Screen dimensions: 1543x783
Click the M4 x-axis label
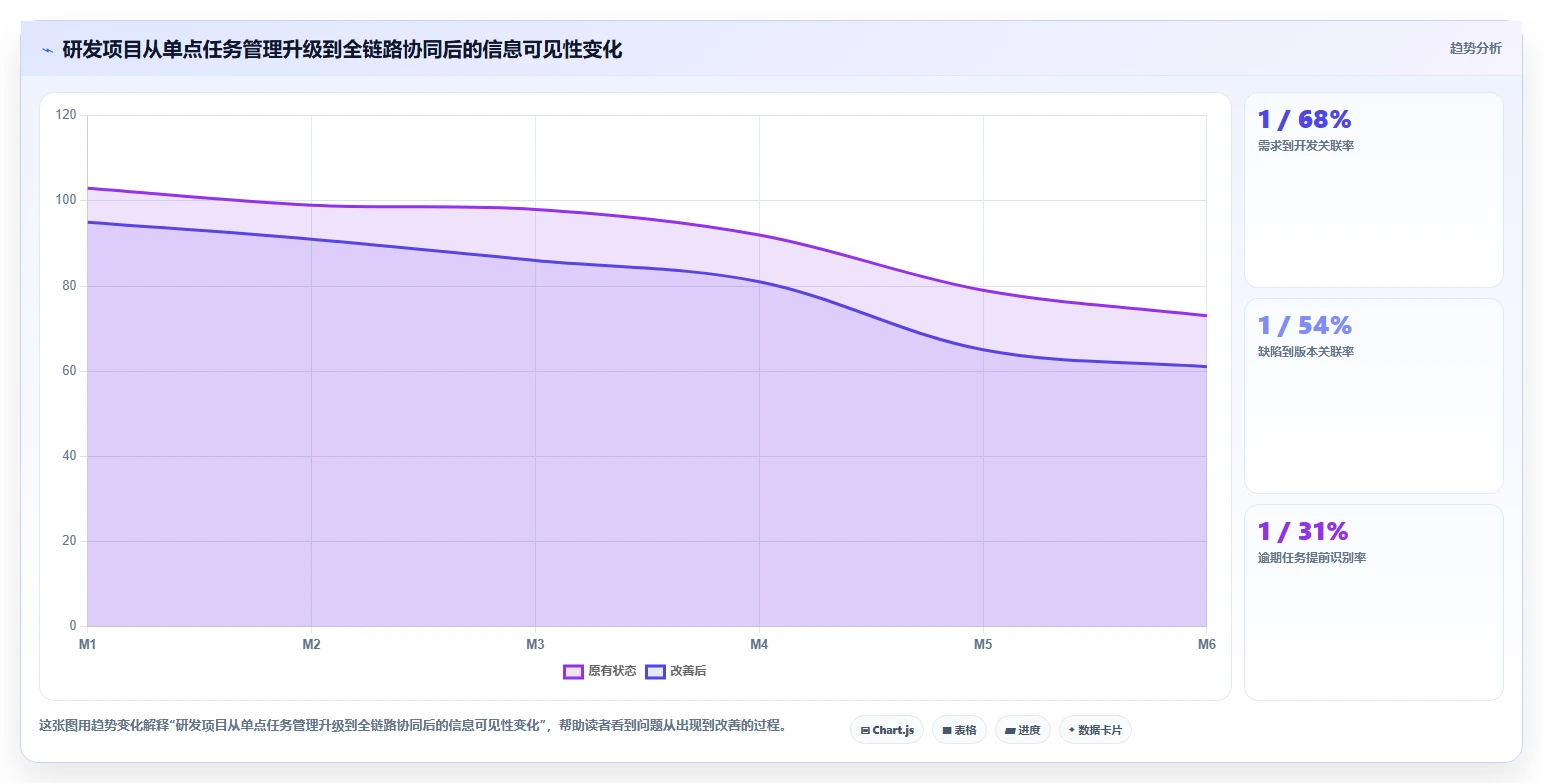[x=759, y=644]
